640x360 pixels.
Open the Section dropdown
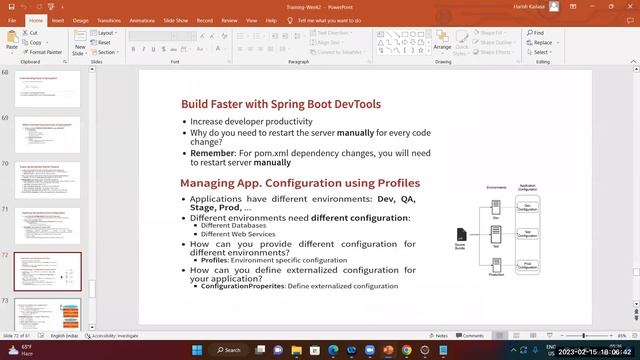click(x=105, y=52)
